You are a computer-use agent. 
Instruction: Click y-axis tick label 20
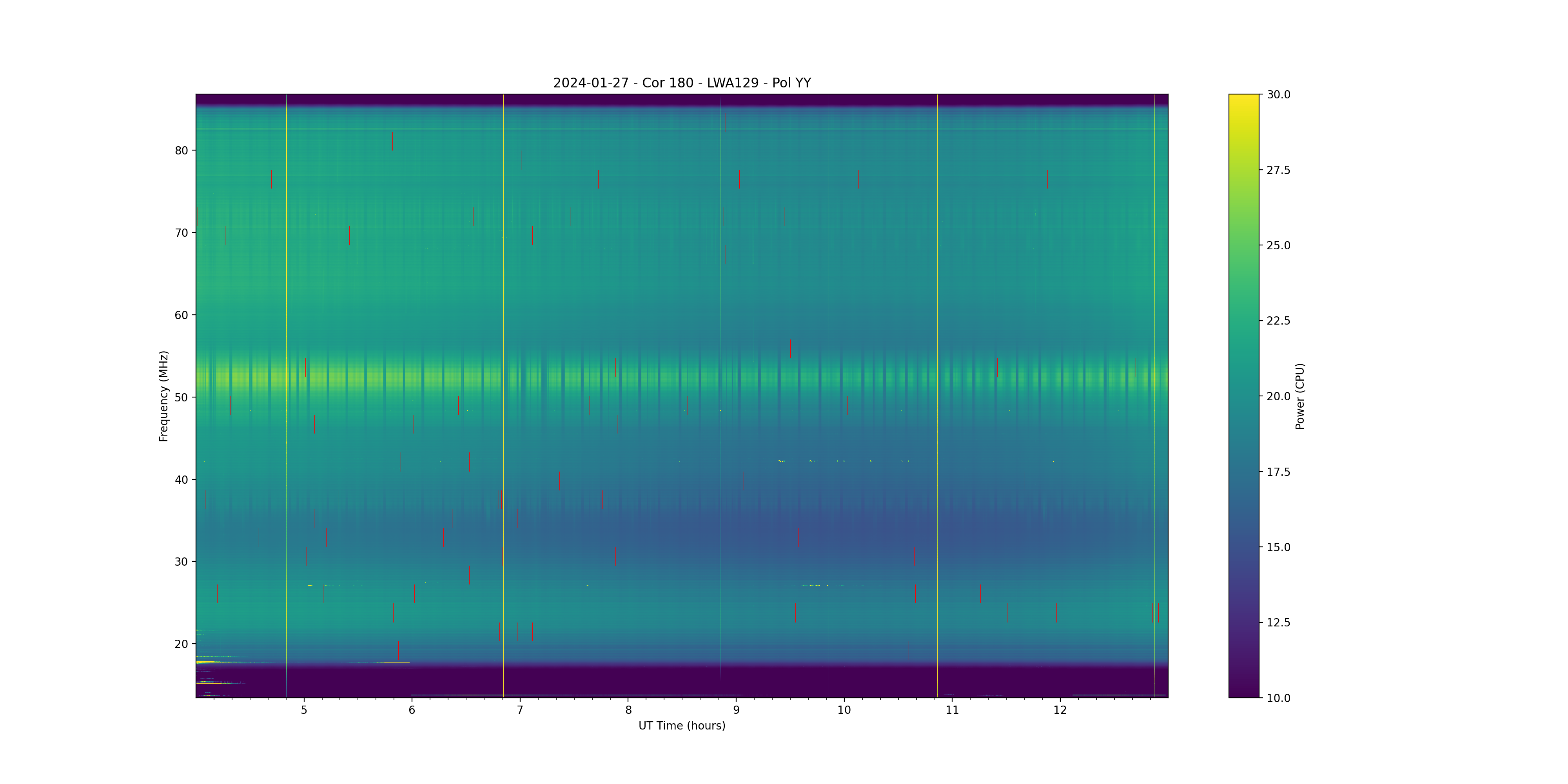[x=181, y=644]
